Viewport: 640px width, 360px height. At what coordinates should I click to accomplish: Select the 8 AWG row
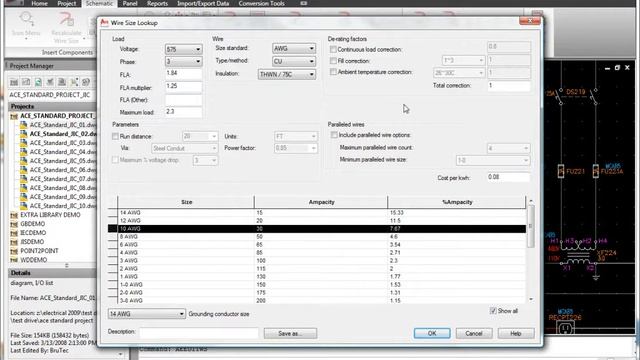pos(317,237)
